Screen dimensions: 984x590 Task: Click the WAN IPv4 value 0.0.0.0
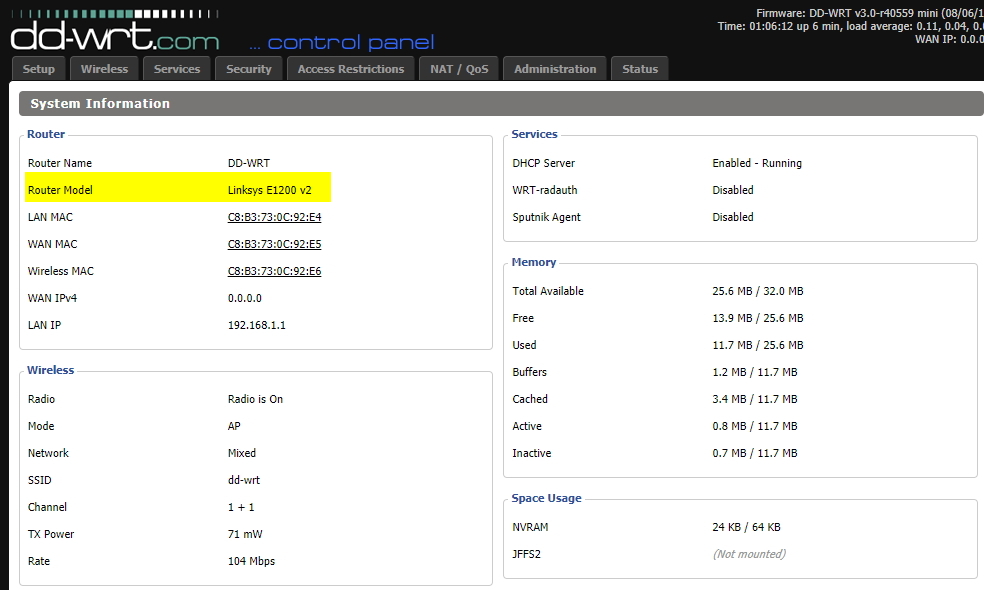[244, 298]
